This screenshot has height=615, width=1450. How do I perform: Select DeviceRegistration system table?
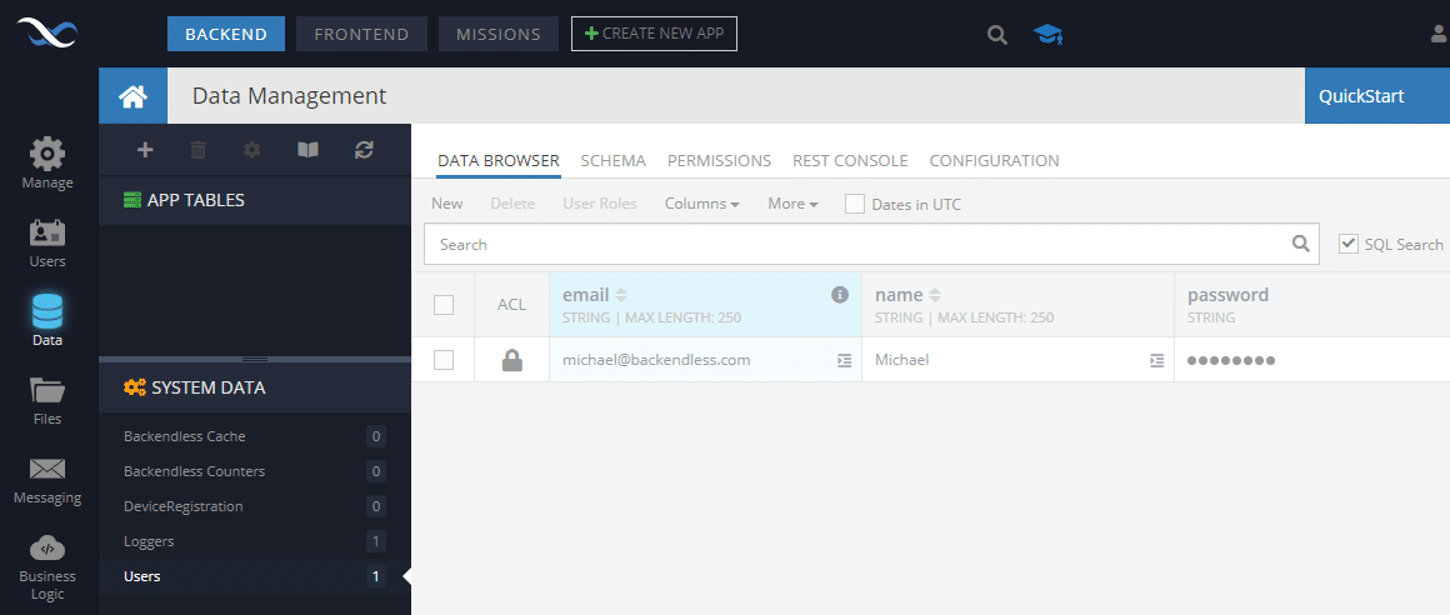pyautogui.click(x=254, y=506)
